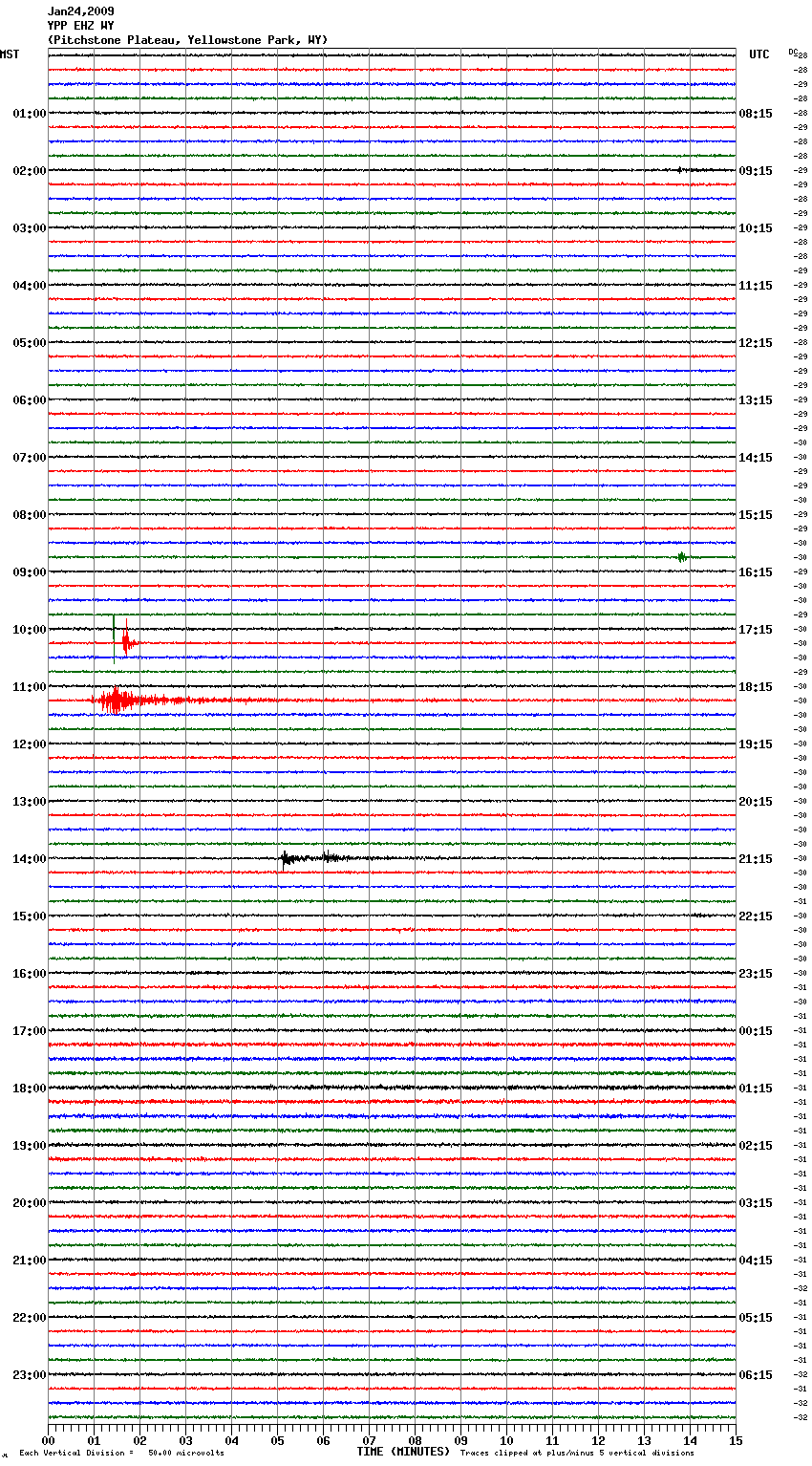Click the 06:15 UTC time label

point(756,1375)
